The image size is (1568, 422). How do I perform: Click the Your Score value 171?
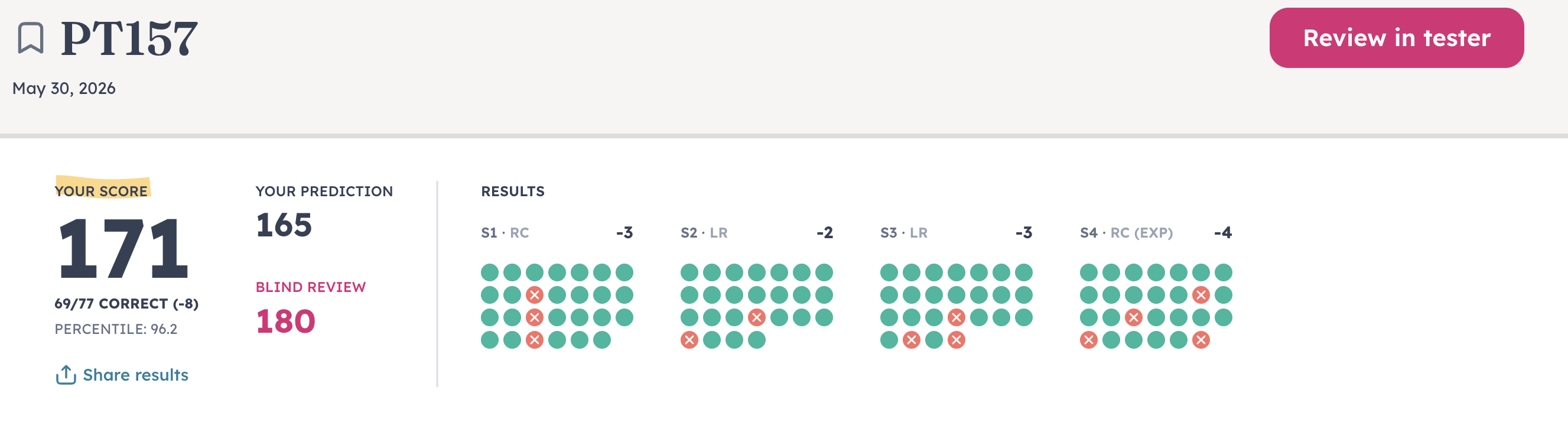(x=122, y=248)
